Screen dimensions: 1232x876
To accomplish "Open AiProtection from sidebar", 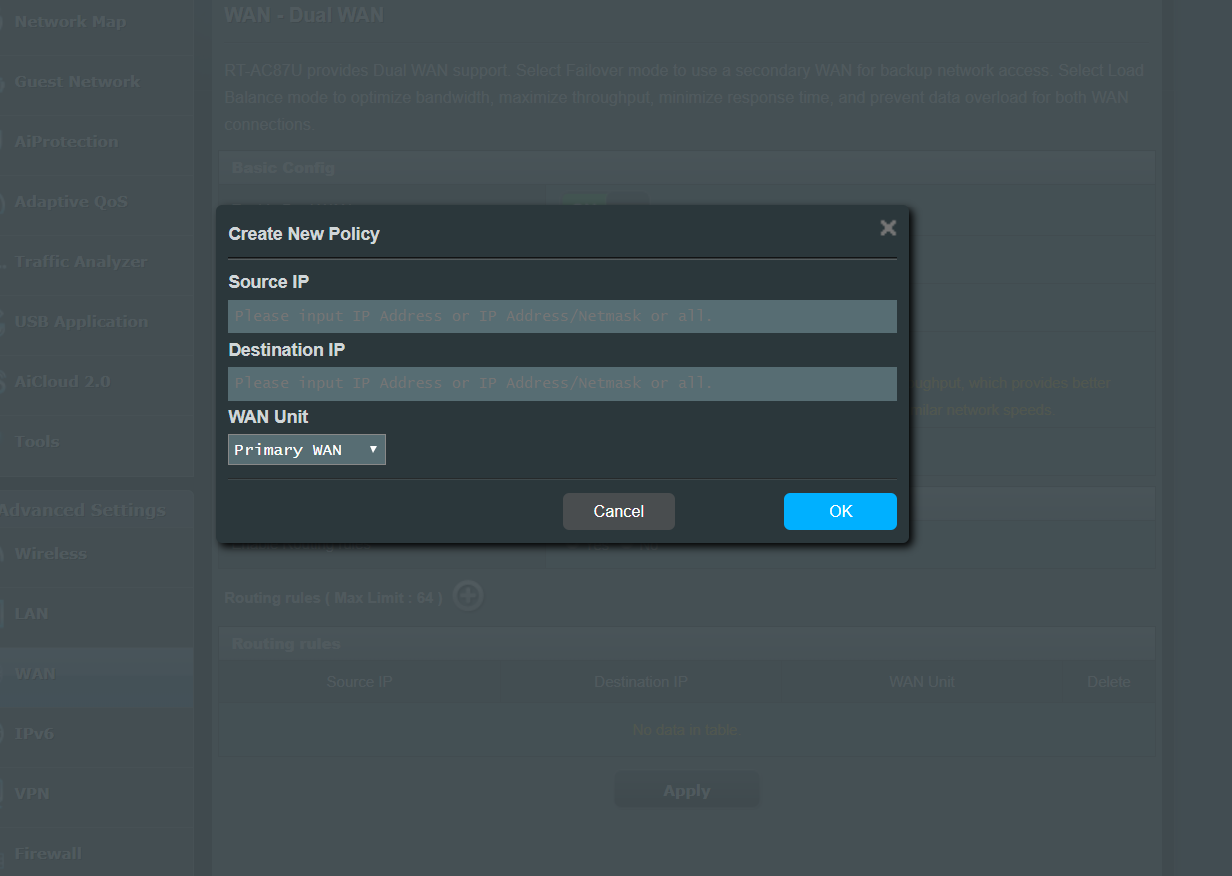I will tap(66, 142).
